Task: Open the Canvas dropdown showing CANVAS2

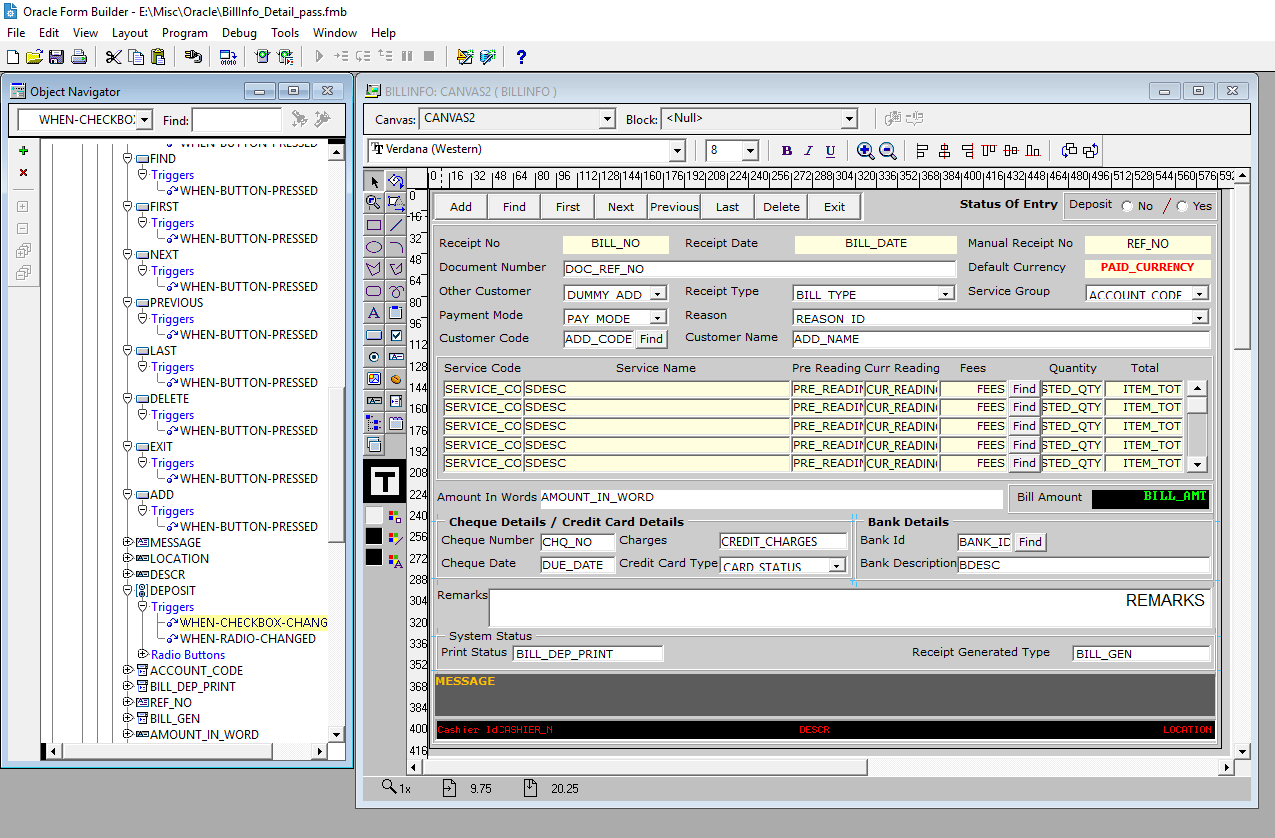Action: 608,118
